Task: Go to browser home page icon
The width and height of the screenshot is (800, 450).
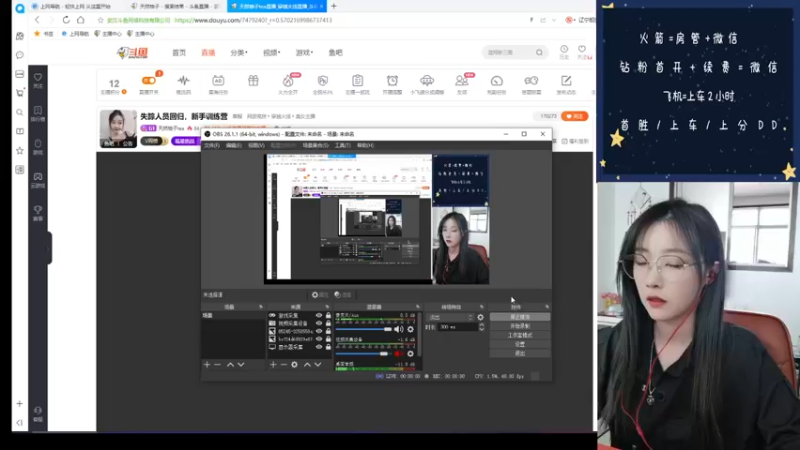Action: click(x=81, y=20)
